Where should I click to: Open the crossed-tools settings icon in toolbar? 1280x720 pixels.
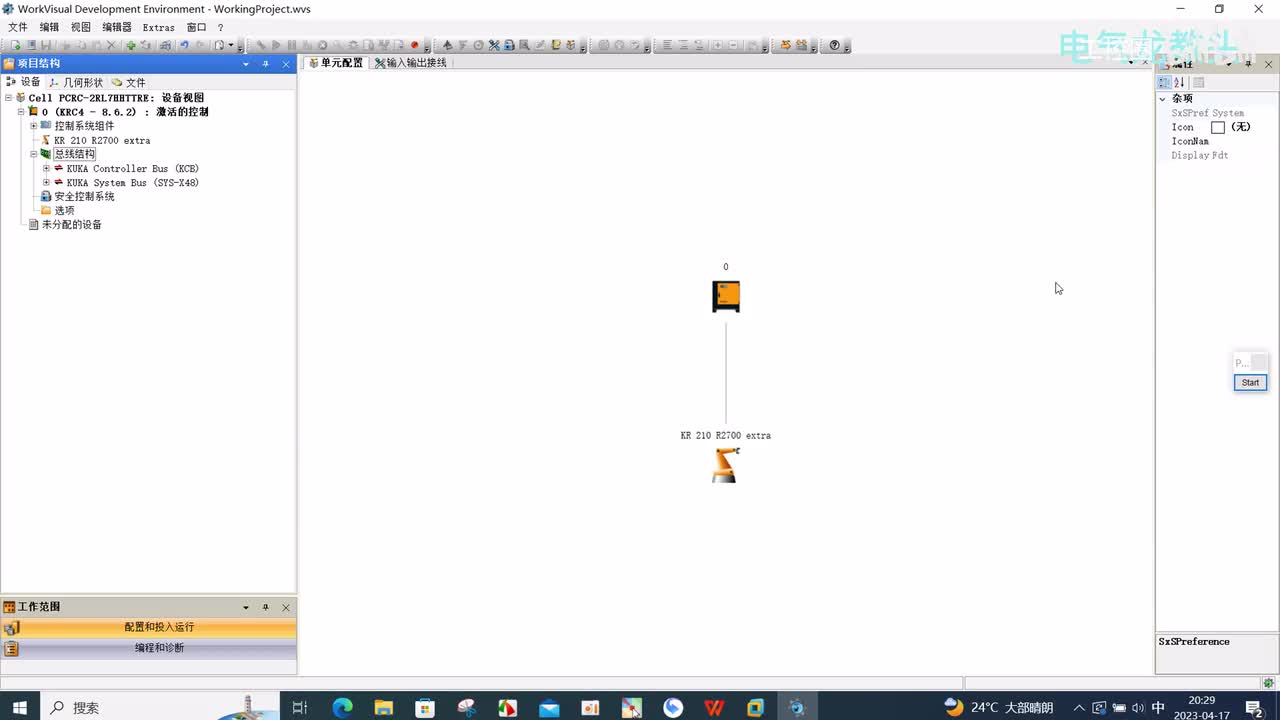tap(494, 45)
